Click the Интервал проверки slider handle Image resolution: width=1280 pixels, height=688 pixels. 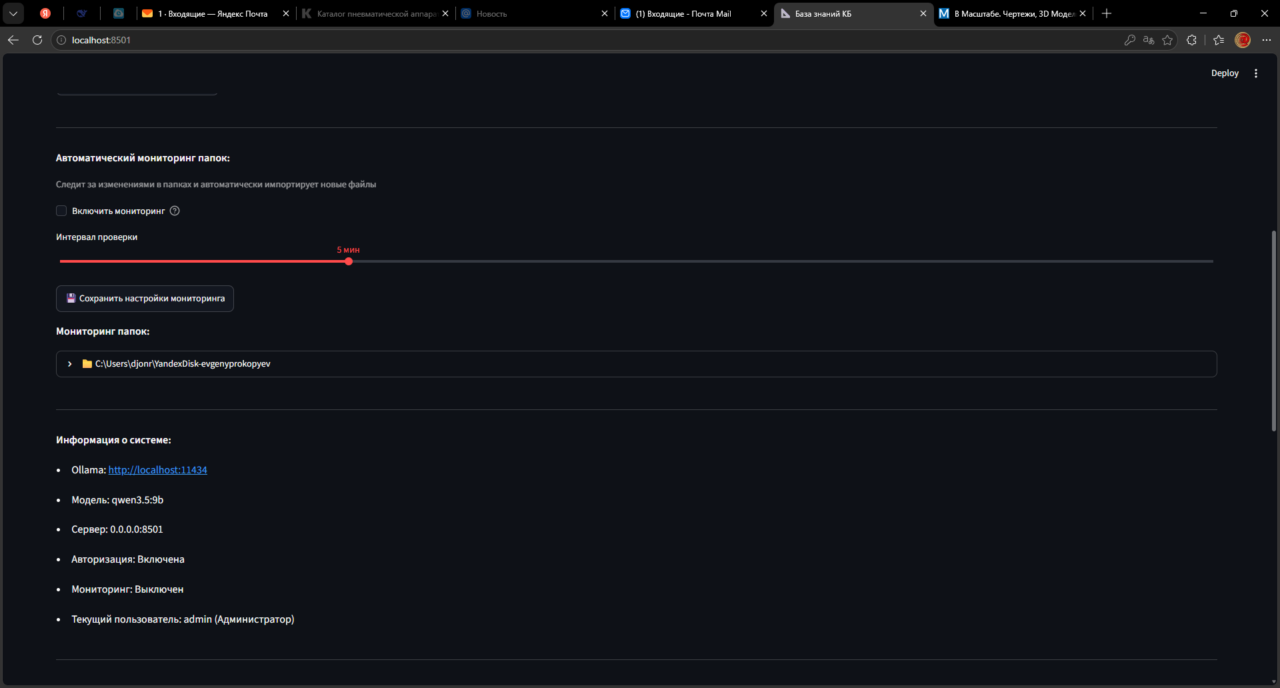pyautogui.click(x=348, y=261)
